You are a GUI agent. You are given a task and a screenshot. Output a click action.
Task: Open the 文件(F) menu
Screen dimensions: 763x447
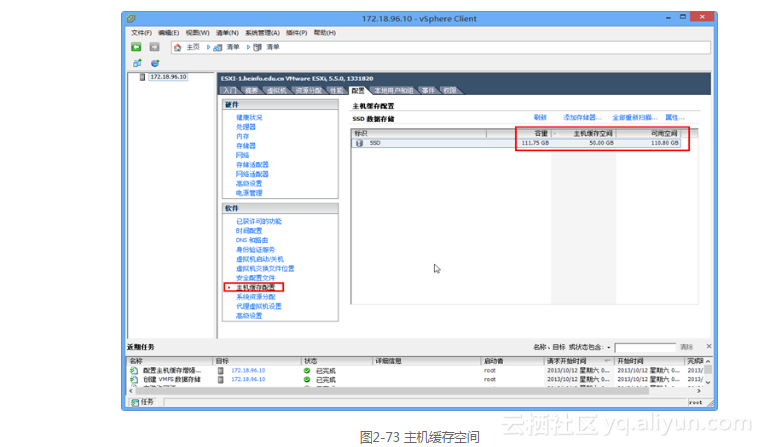[141, 33]
